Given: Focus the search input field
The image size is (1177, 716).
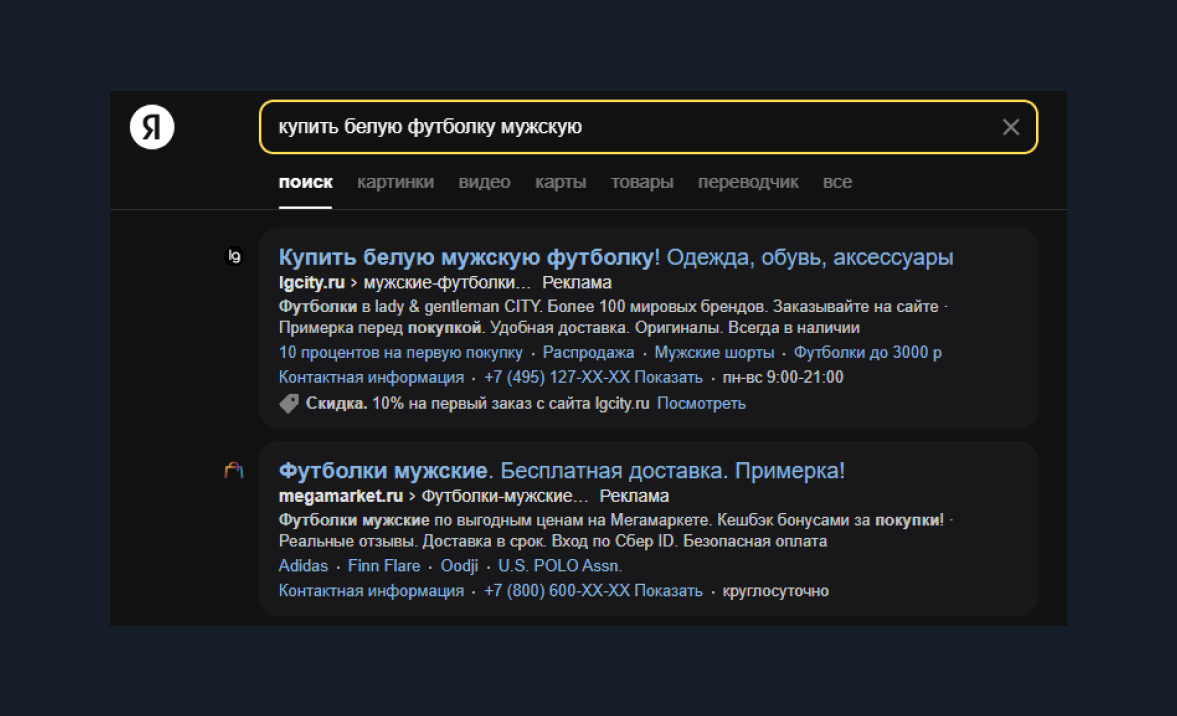Looking at the screenshot, I should pos(648,127).
